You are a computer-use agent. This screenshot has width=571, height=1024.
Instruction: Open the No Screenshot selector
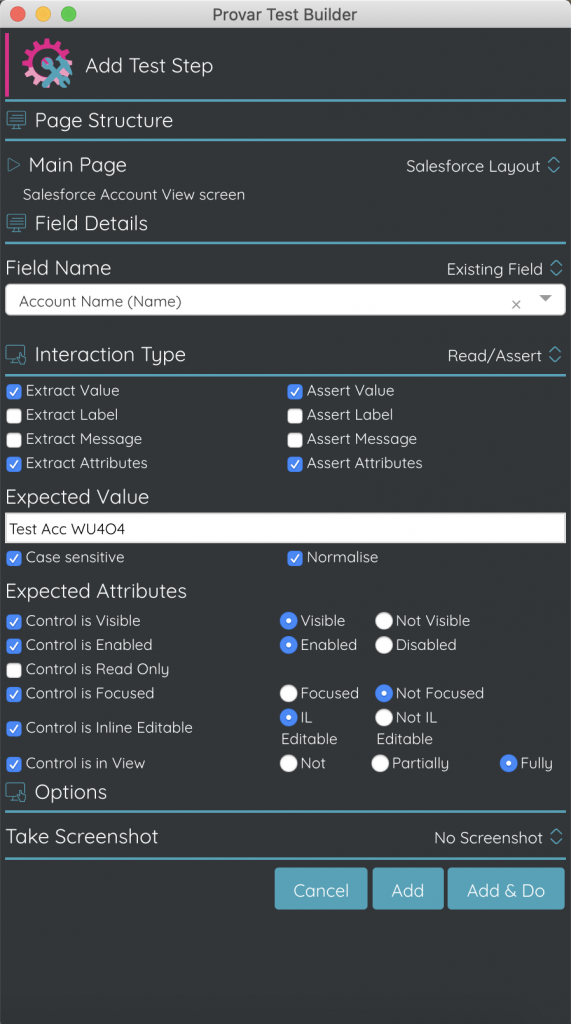(498, 837)
